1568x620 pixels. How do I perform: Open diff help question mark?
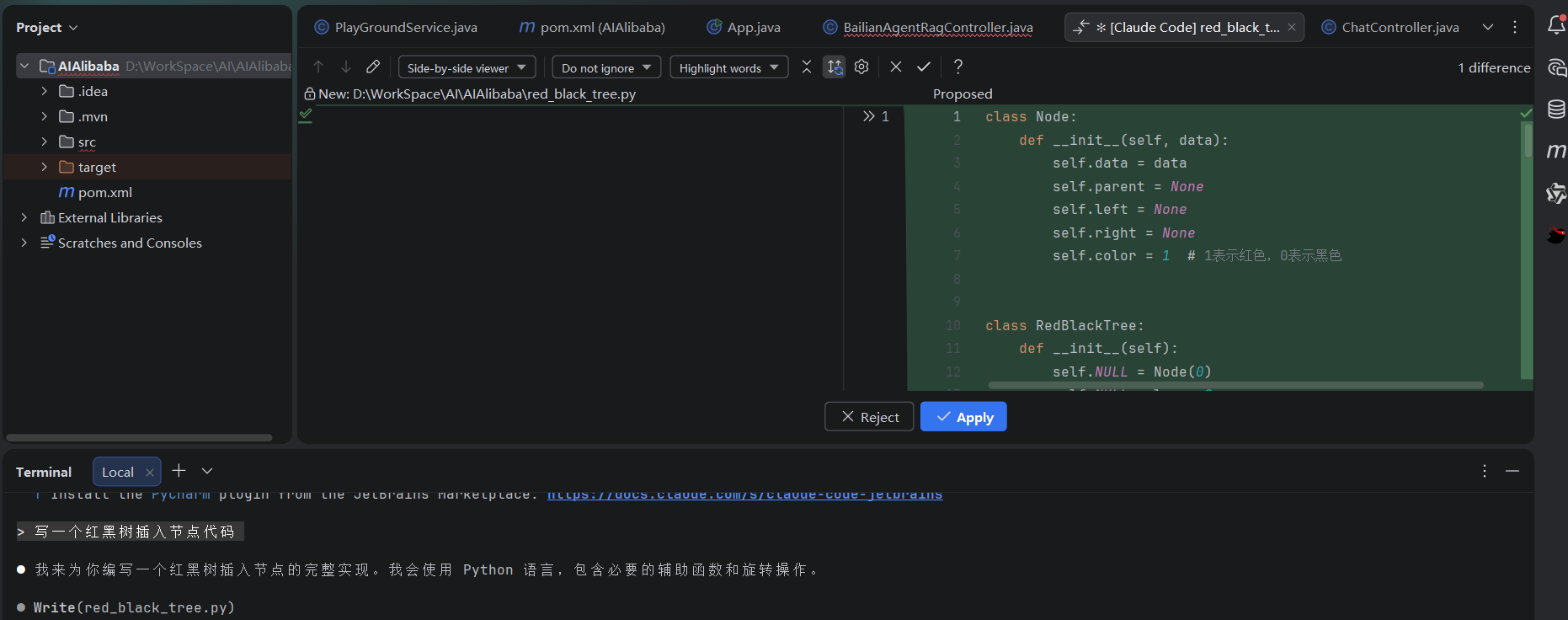coord(958,67)
